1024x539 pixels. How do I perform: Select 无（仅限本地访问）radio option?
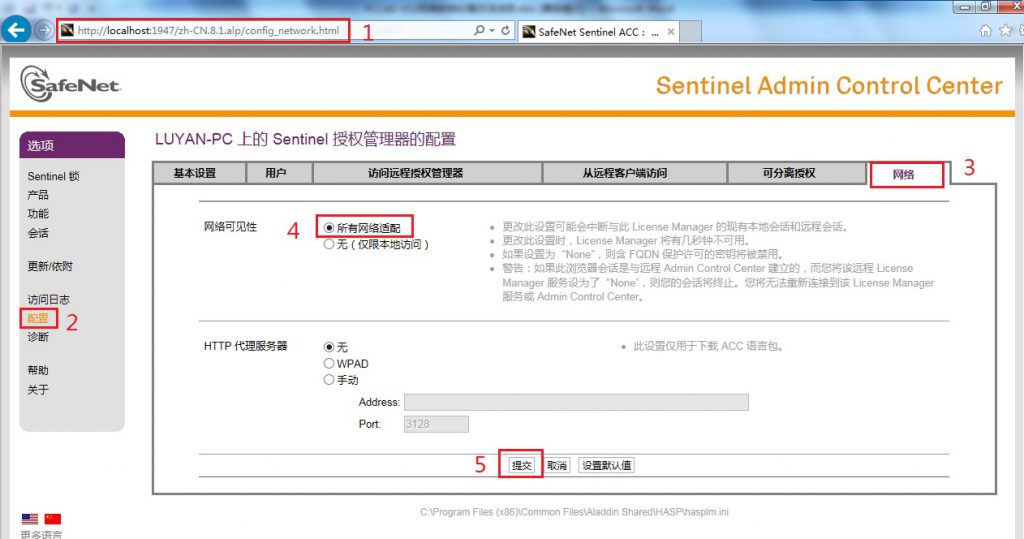(x=329, y=244)
